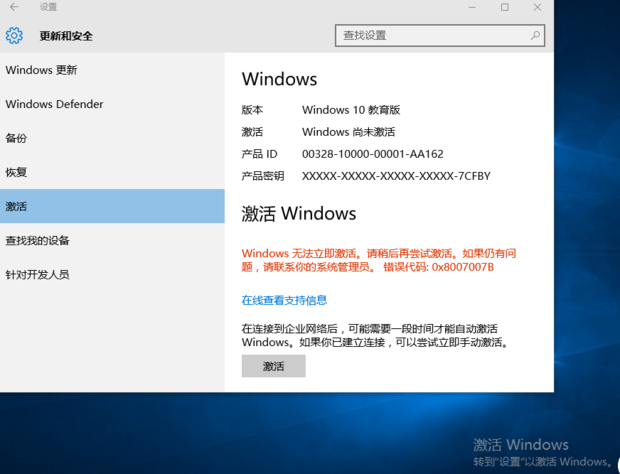Open Windows 更新 section
Screen dimensions: 620x474
[112, 70]
